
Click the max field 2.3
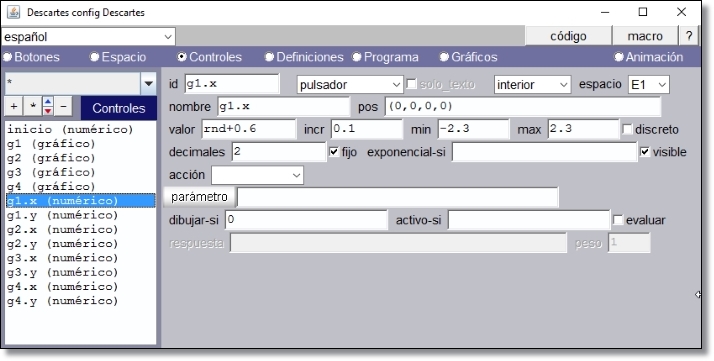pyautogui.click(x=584, y=129)
